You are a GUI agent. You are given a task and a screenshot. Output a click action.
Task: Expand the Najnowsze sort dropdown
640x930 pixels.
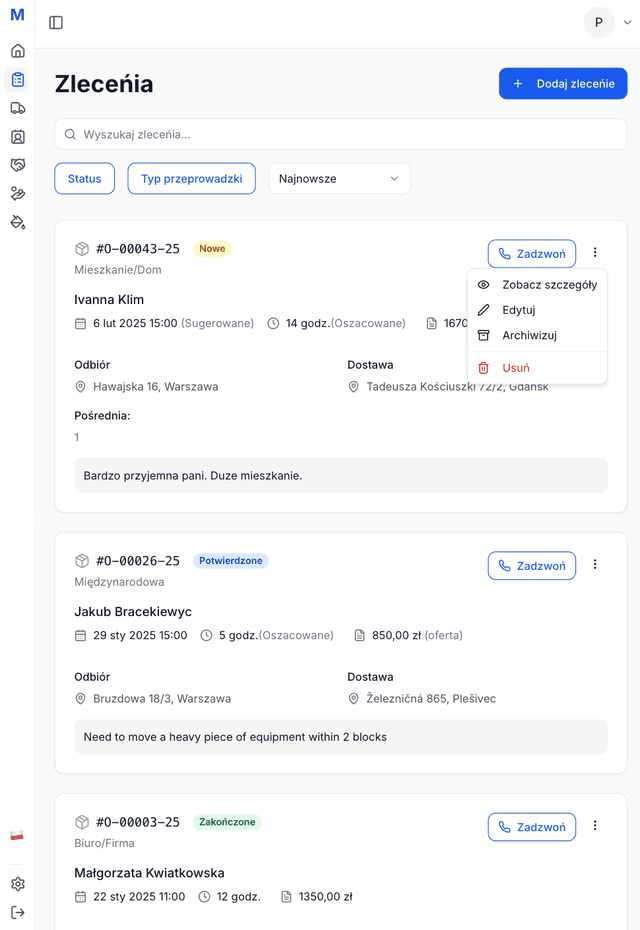click(339, 179)
